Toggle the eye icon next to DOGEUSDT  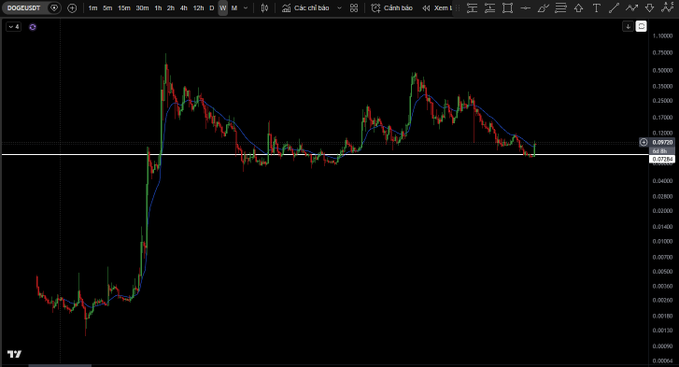54,8
